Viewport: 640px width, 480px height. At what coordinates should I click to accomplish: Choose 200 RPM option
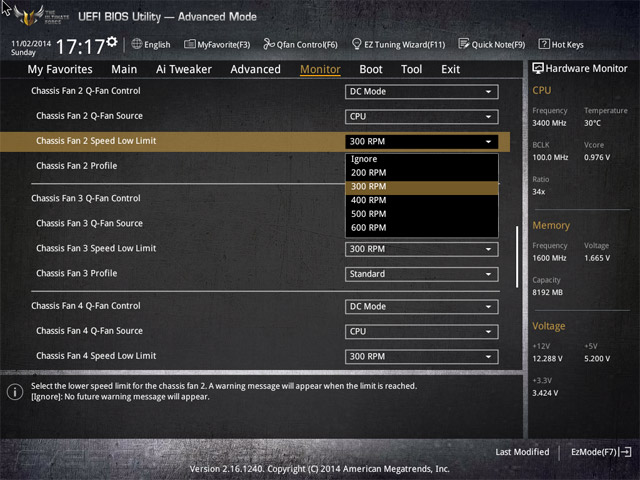(422, 173)
